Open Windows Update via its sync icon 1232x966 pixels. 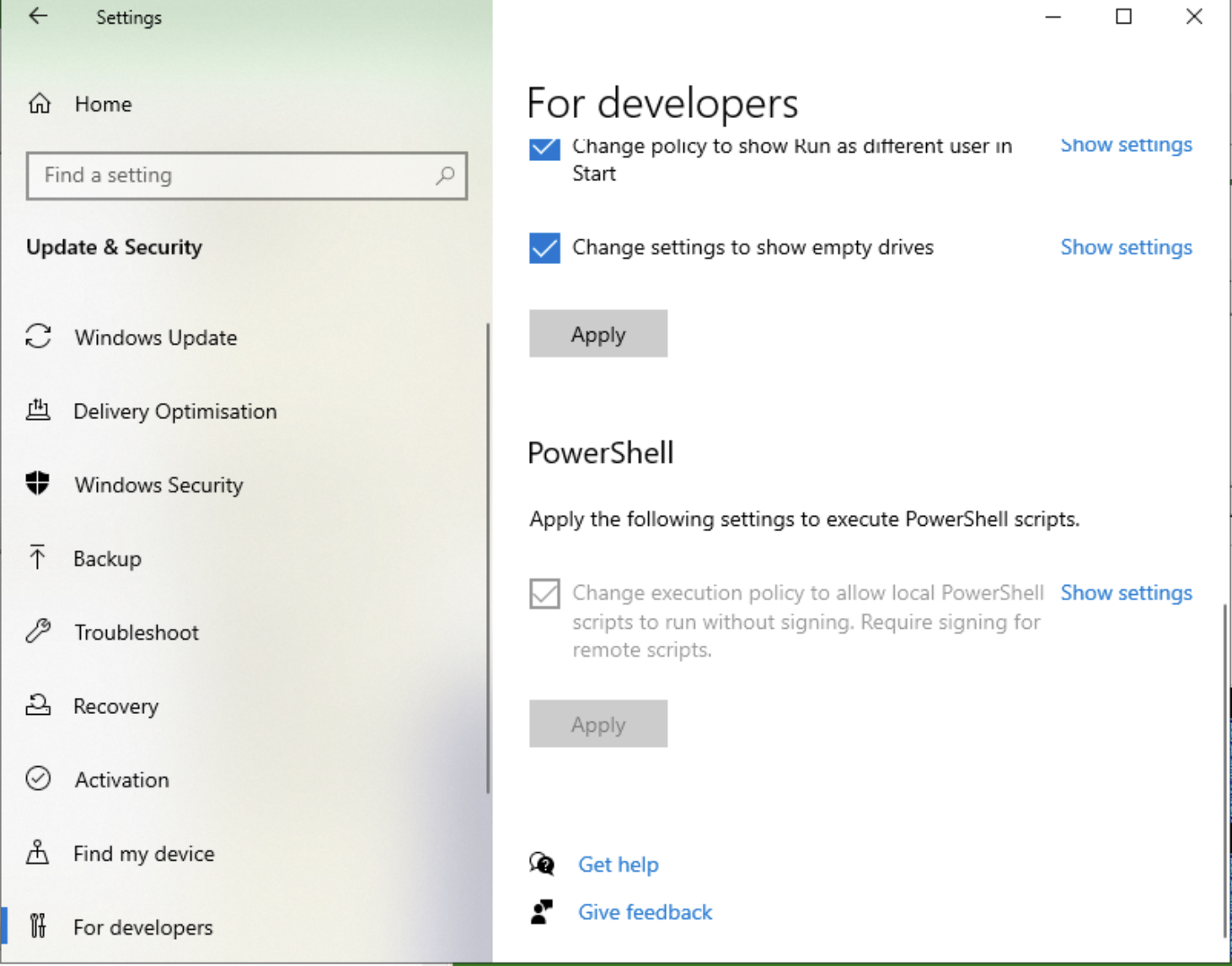[x=38, y=336]
